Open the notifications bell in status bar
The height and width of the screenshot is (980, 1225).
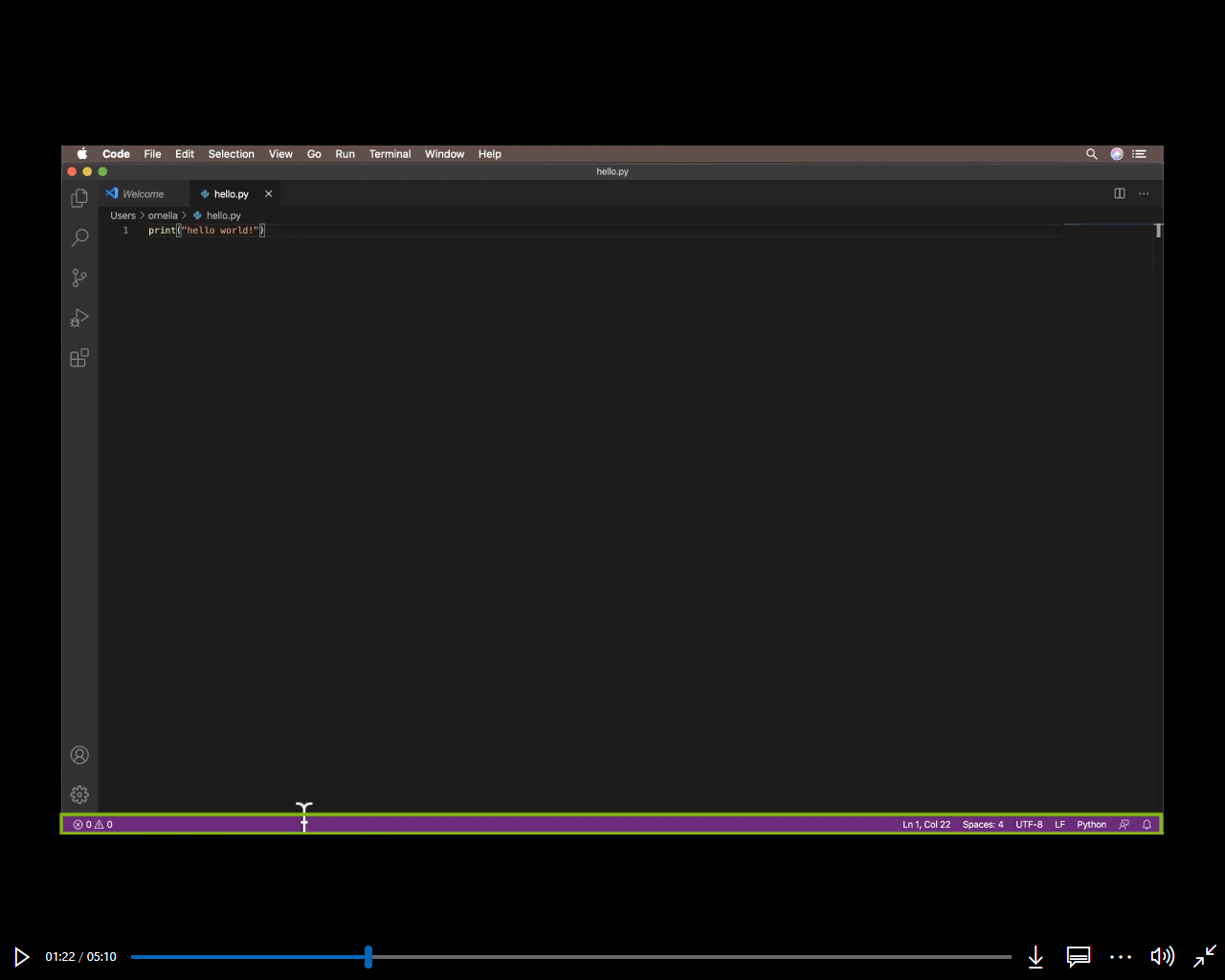click(1147, 824)
